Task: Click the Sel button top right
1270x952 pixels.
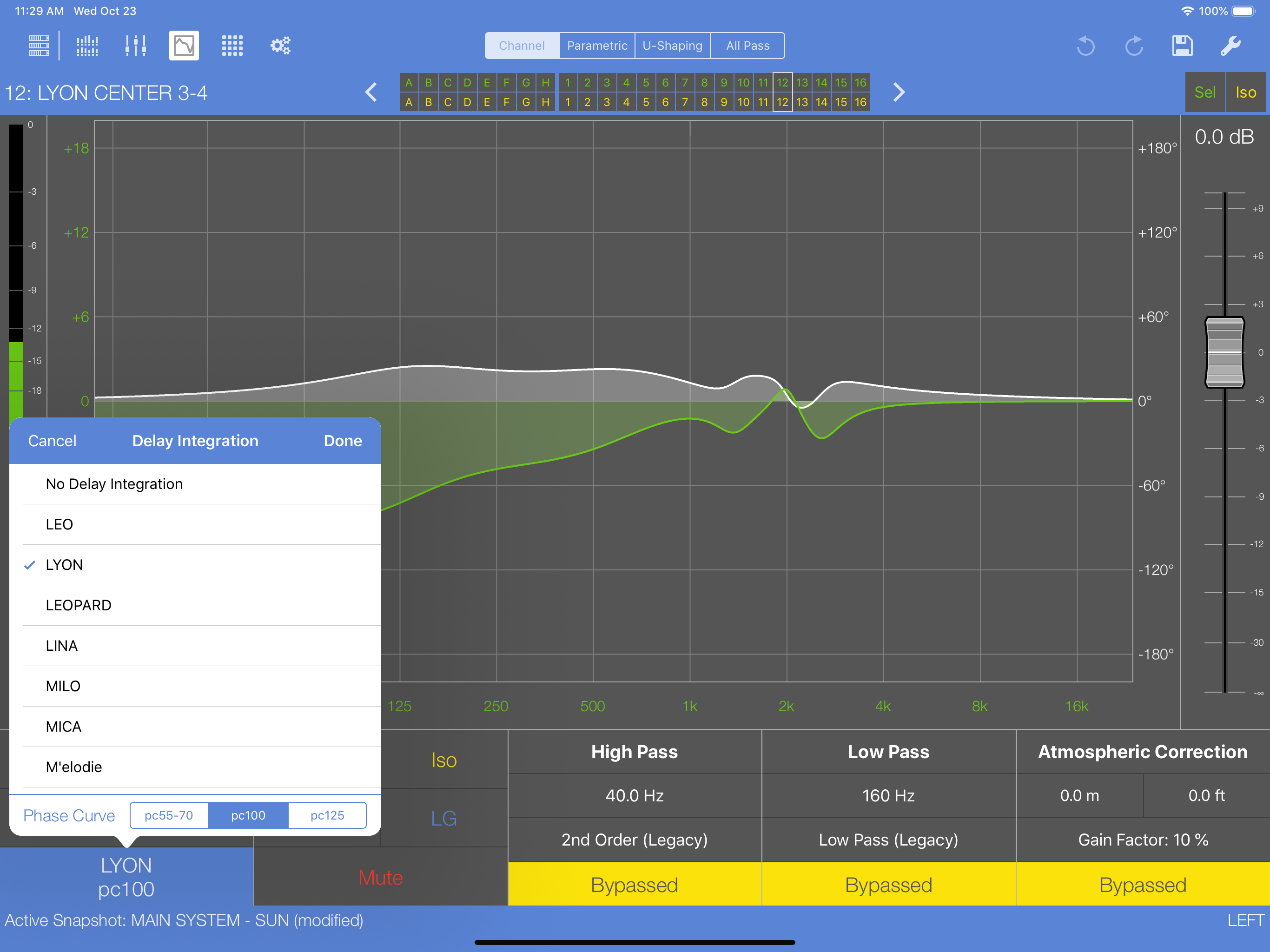Action: point(1205,92)
